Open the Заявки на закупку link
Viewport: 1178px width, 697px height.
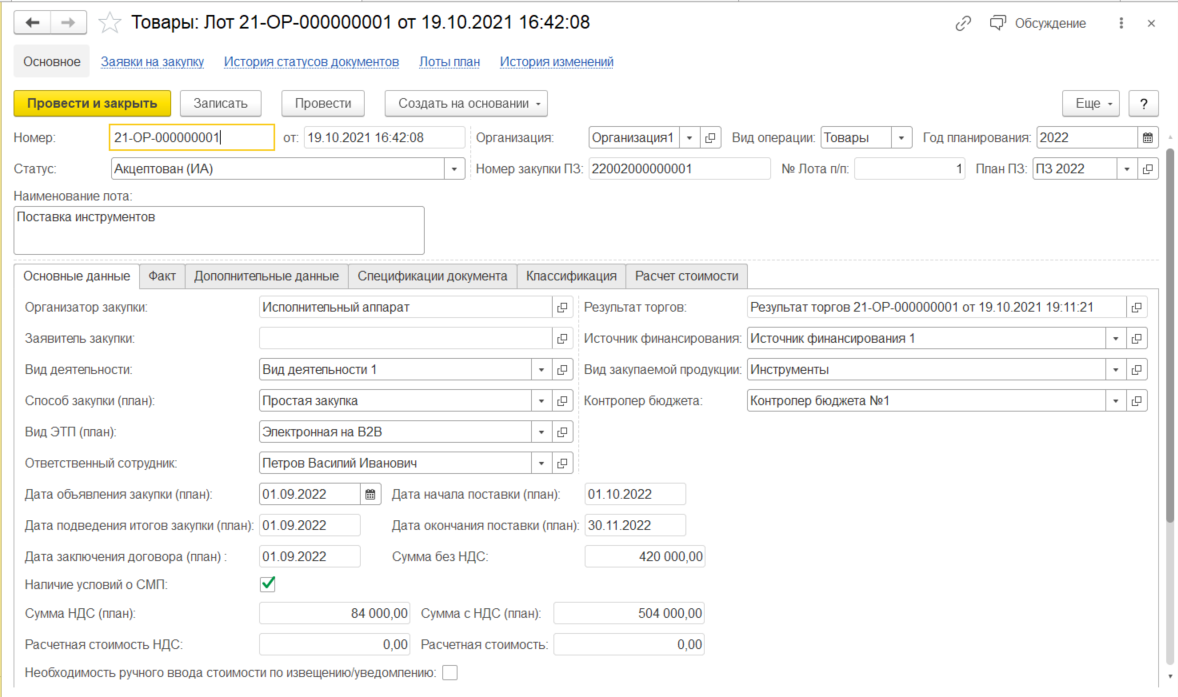coord(152,62)
